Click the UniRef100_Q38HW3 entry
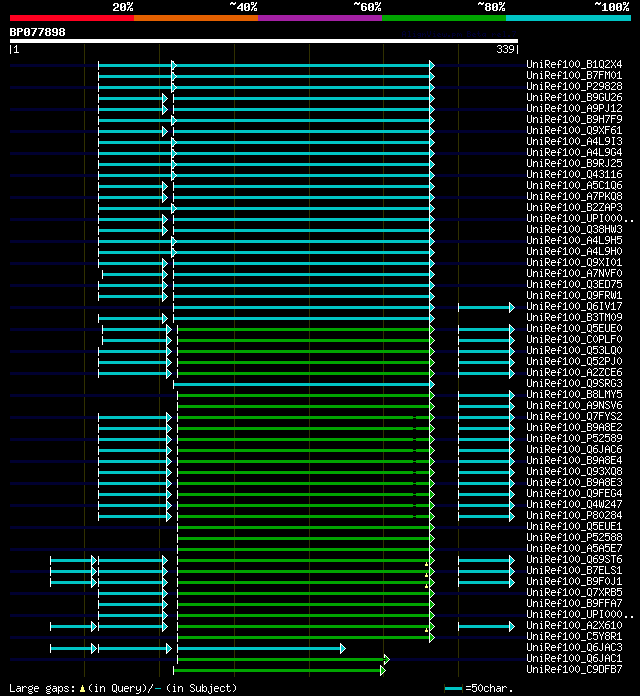640x696 pixels. 574,229
